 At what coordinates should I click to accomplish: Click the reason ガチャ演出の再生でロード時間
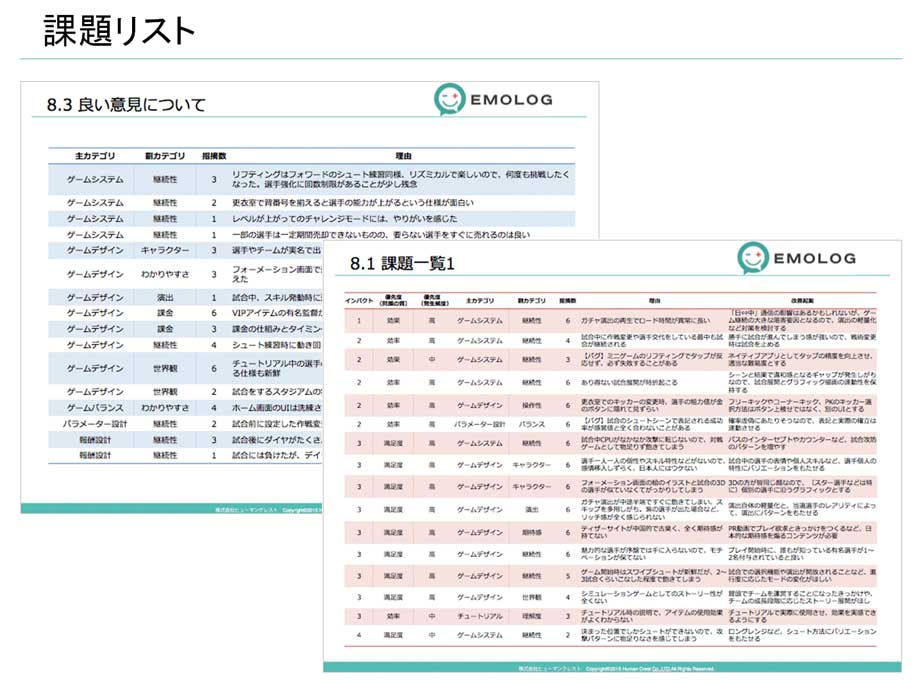(646, 321)
